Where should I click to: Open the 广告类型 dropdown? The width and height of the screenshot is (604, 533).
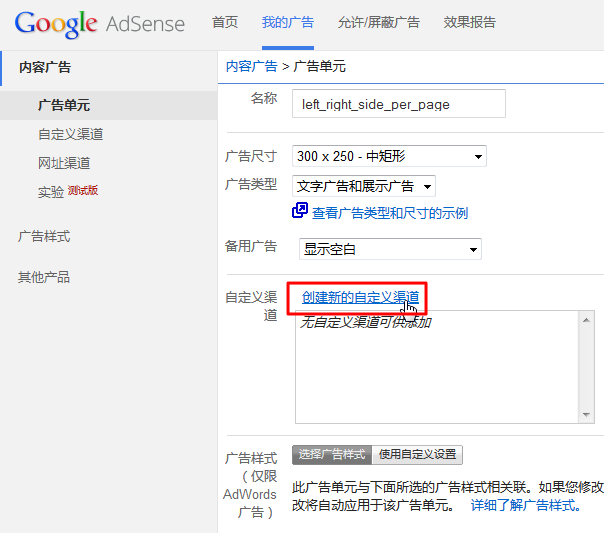pos(364,186)
